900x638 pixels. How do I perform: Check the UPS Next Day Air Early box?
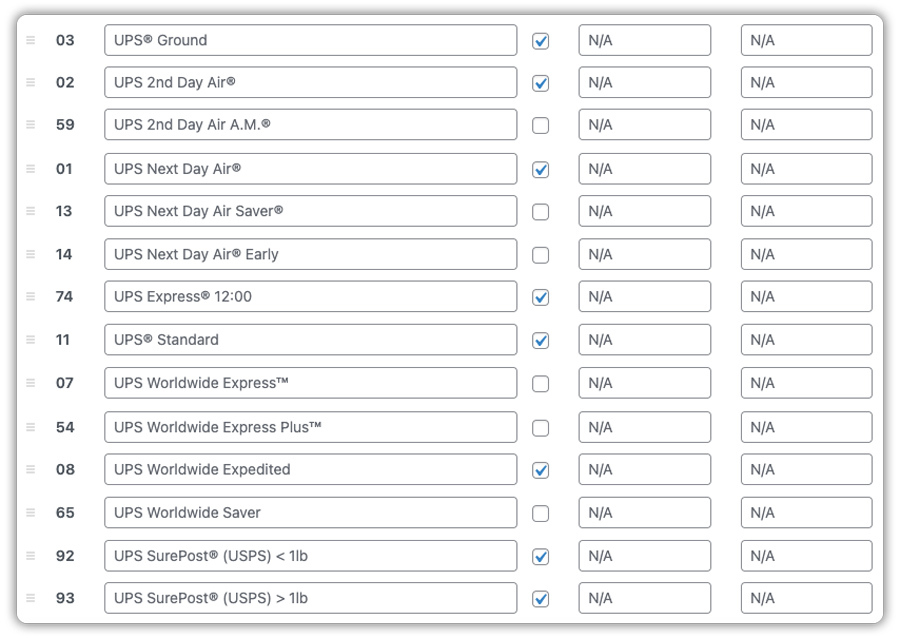(540, 255)
